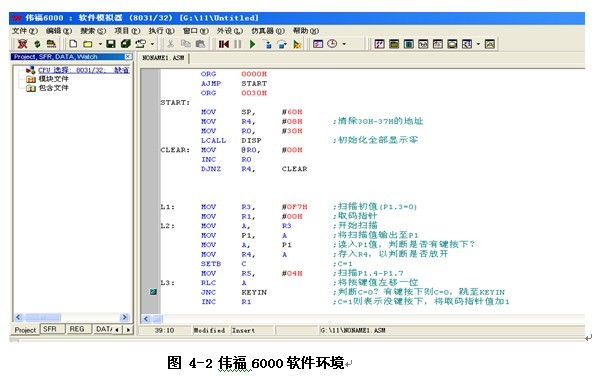
Task: Toggle breakpoint marker beside JNC KEYIN
Action: pyautogui.click(x=153, y=292)
